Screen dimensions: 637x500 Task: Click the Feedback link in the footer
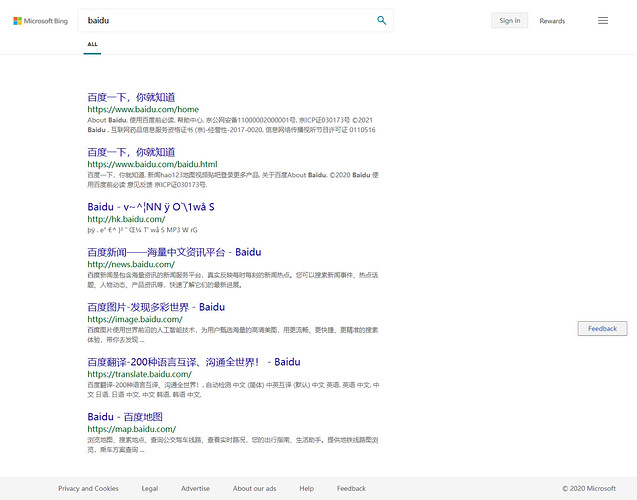click(x=351, y=488)
